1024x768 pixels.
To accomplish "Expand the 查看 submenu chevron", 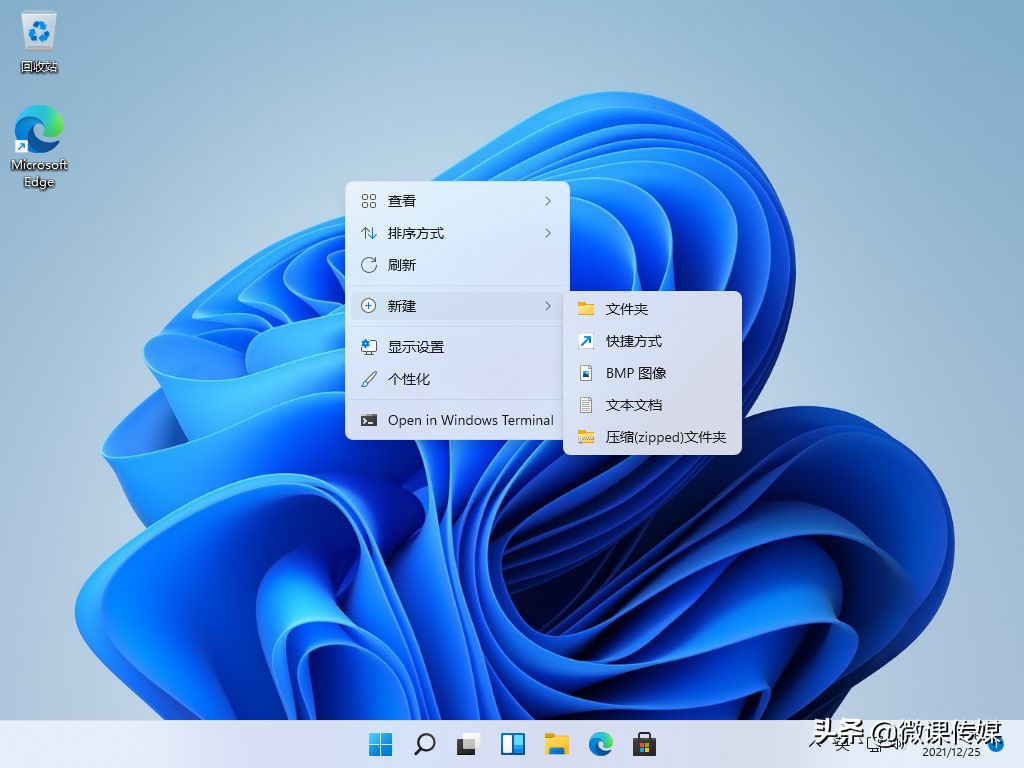I will click(x=547, y=200).
